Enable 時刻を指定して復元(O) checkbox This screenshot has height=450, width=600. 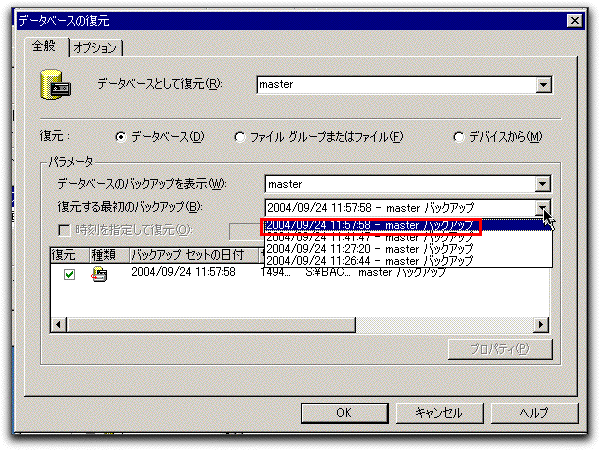64,230
